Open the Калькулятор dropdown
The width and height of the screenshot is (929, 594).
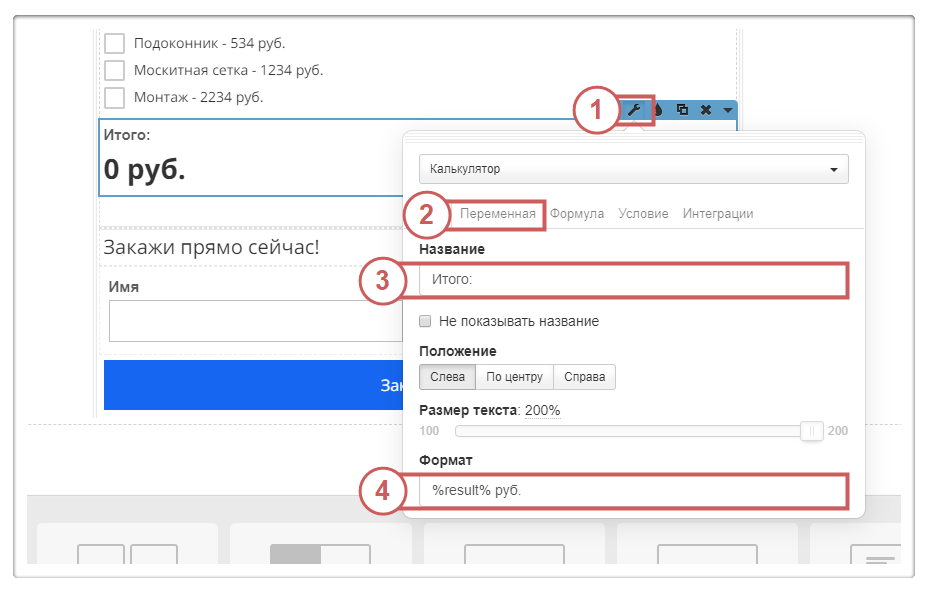[x=633, y=169]
